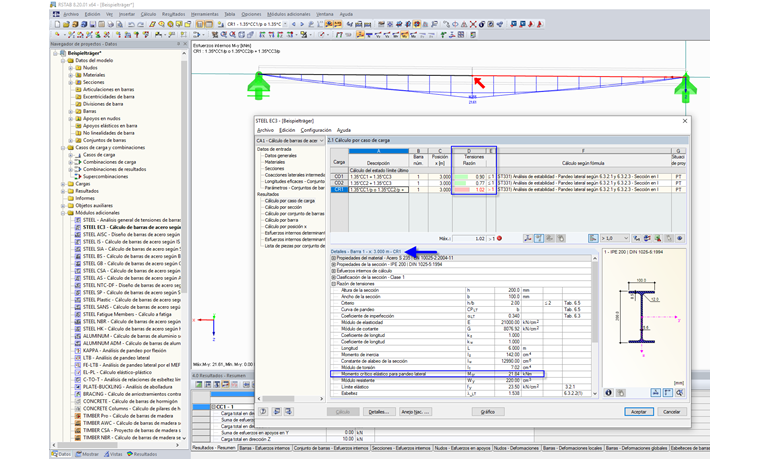Click the help icon at dialog bottom-left

[263, 411]
